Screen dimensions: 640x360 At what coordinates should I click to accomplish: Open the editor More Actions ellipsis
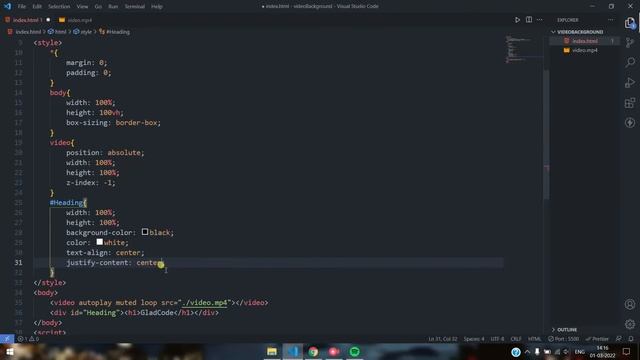pos(540,20)
